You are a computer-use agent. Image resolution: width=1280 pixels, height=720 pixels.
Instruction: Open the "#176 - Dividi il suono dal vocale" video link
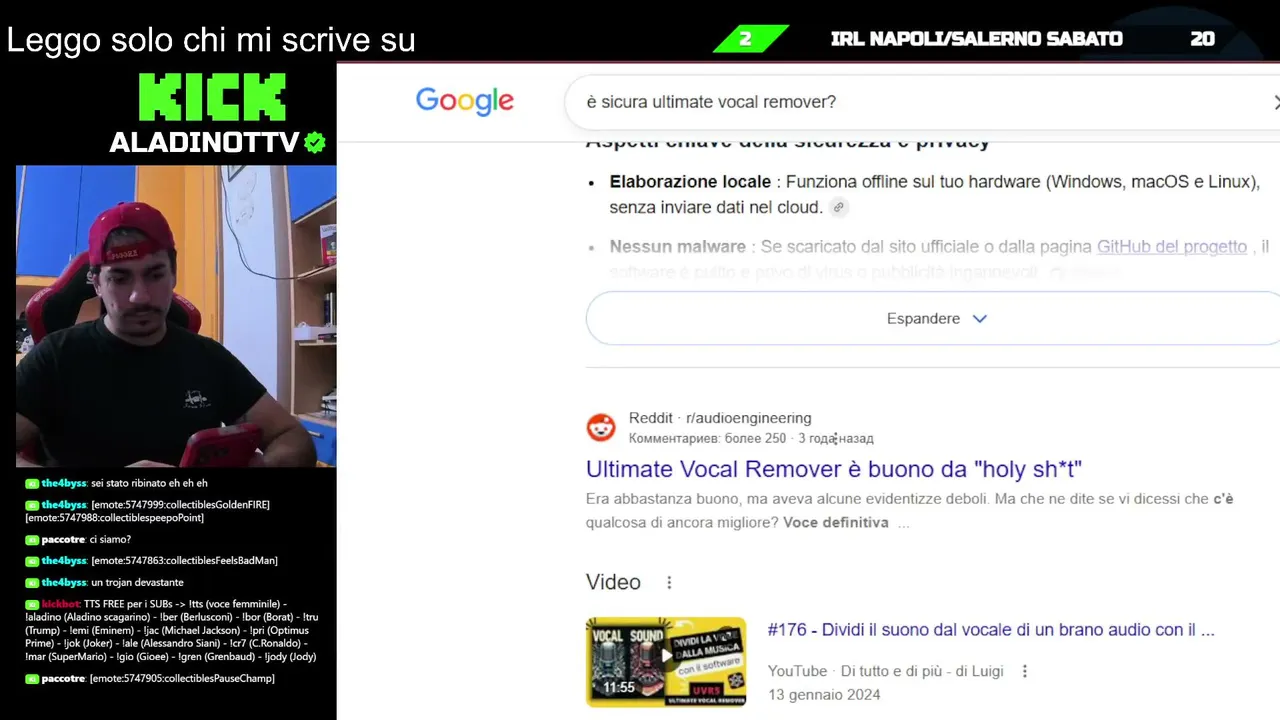click(x=991, y=630)
